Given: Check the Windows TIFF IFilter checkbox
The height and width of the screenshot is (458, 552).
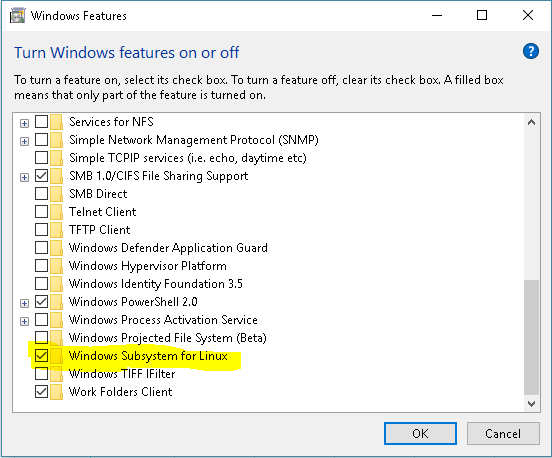Looking at the screenshot, I should click(x=42, y=374).
